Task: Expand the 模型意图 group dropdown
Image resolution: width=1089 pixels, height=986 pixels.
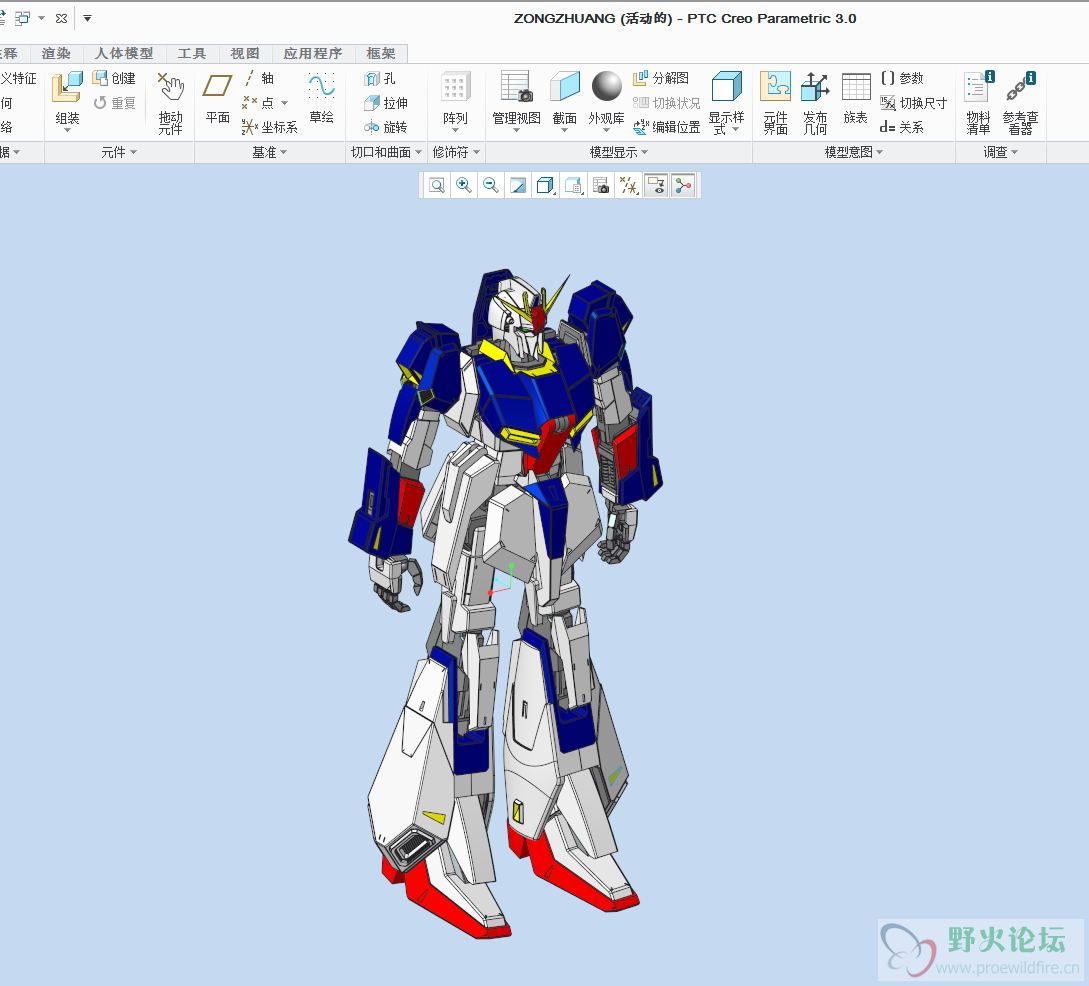Action: (854, 152)
